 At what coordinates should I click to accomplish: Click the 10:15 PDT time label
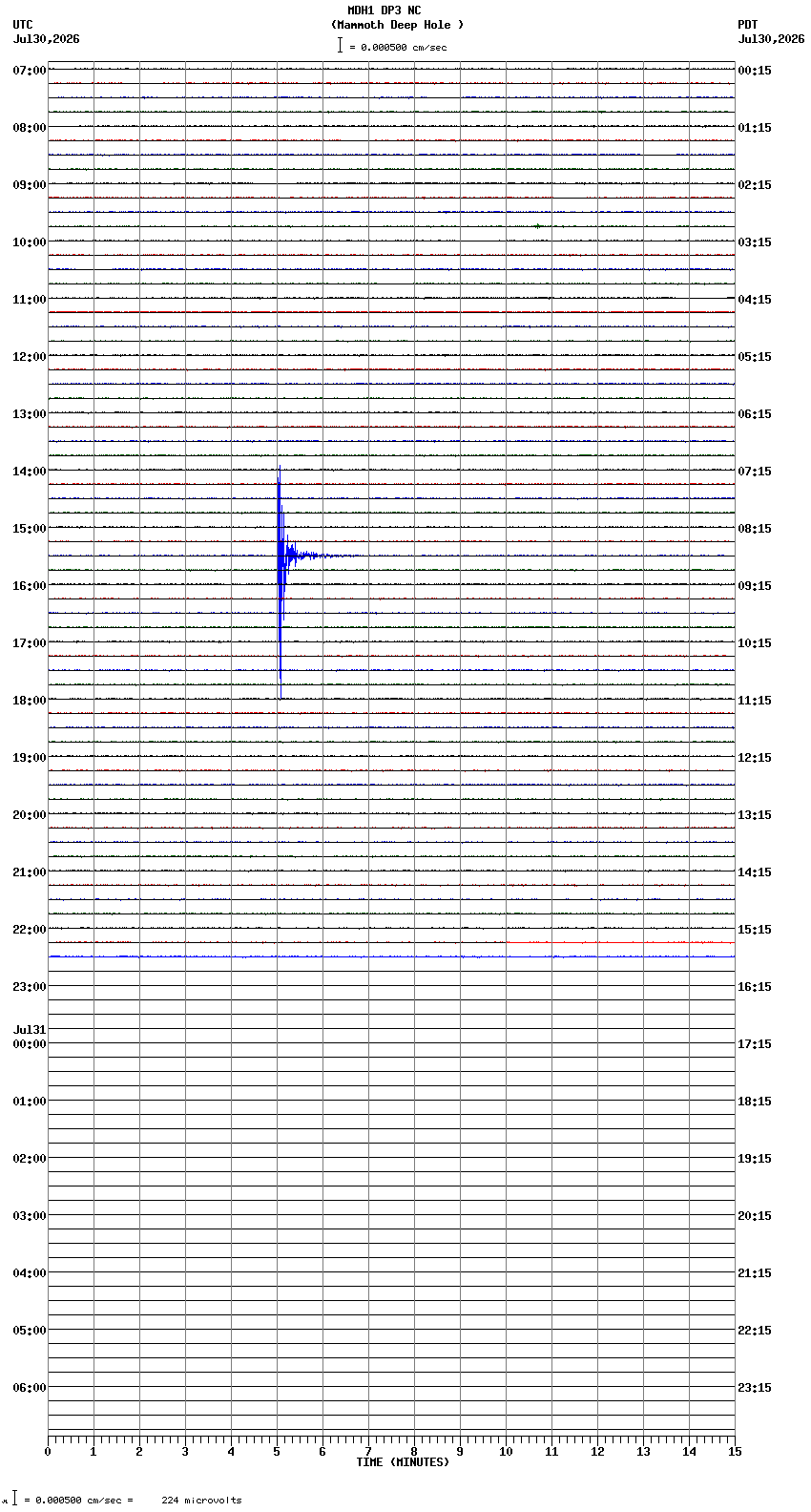pos(755,643)
